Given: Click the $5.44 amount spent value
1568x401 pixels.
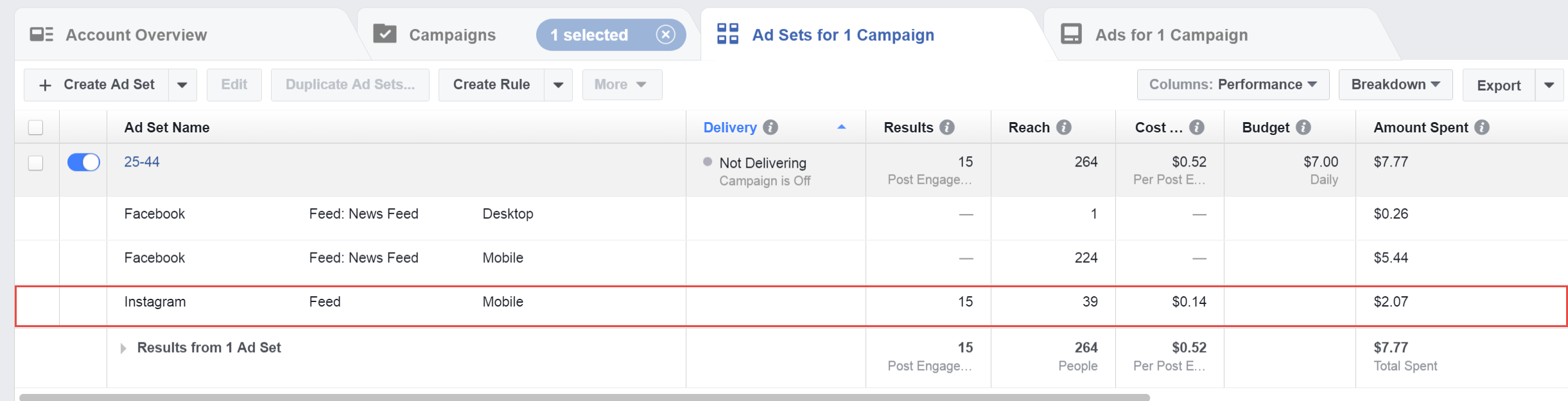Looking at the screenshot, I should [x=1391, y=258].
